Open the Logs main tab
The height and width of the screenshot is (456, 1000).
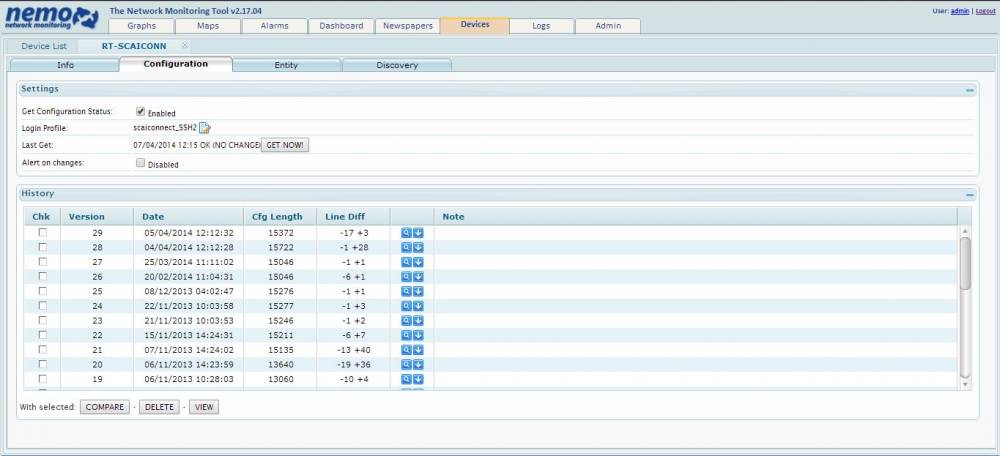pyautogui.click(x=541, y=26)
